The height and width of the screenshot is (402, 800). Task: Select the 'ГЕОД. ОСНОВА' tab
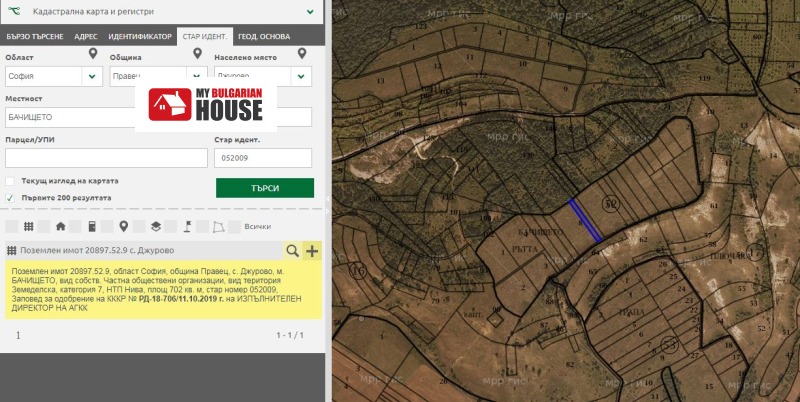point(264,37)
